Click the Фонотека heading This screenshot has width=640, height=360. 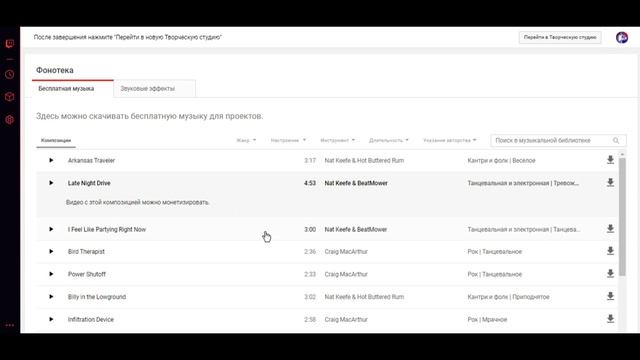point(55,70)
